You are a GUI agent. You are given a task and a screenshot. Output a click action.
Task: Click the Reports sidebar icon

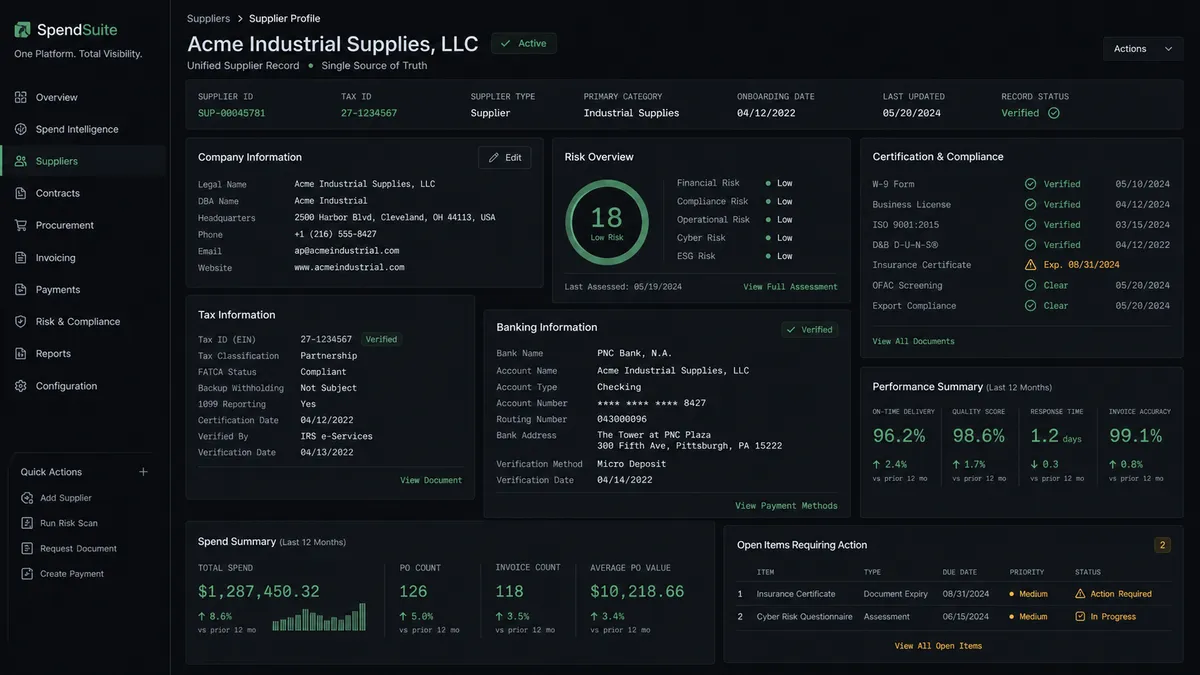[21, 353]
